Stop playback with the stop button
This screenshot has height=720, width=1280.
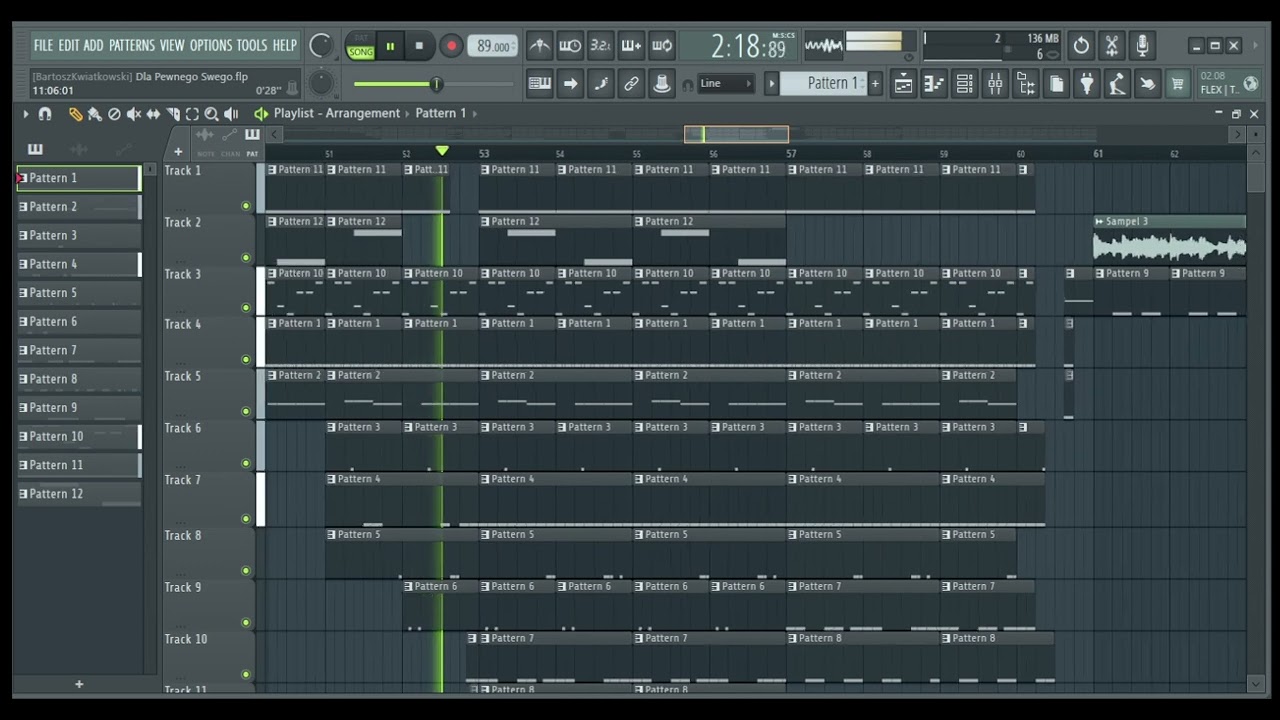tap(419, 46)
